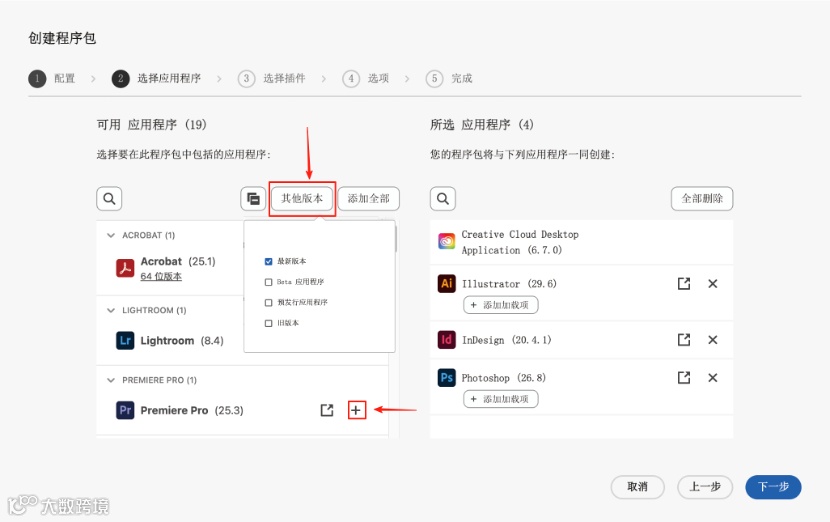Go back with 上一步 button

(x=705, y=487)
